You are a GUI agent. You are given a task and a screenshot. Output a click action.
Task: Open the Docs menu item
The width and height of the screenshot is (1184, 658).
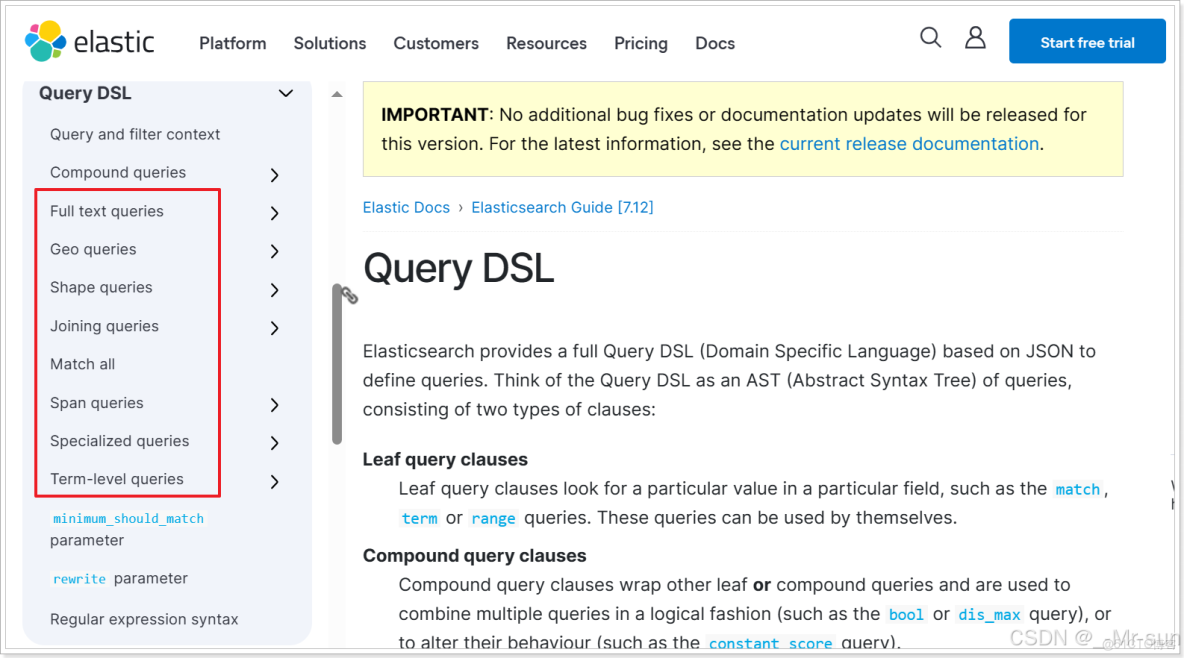pos(715,43)
